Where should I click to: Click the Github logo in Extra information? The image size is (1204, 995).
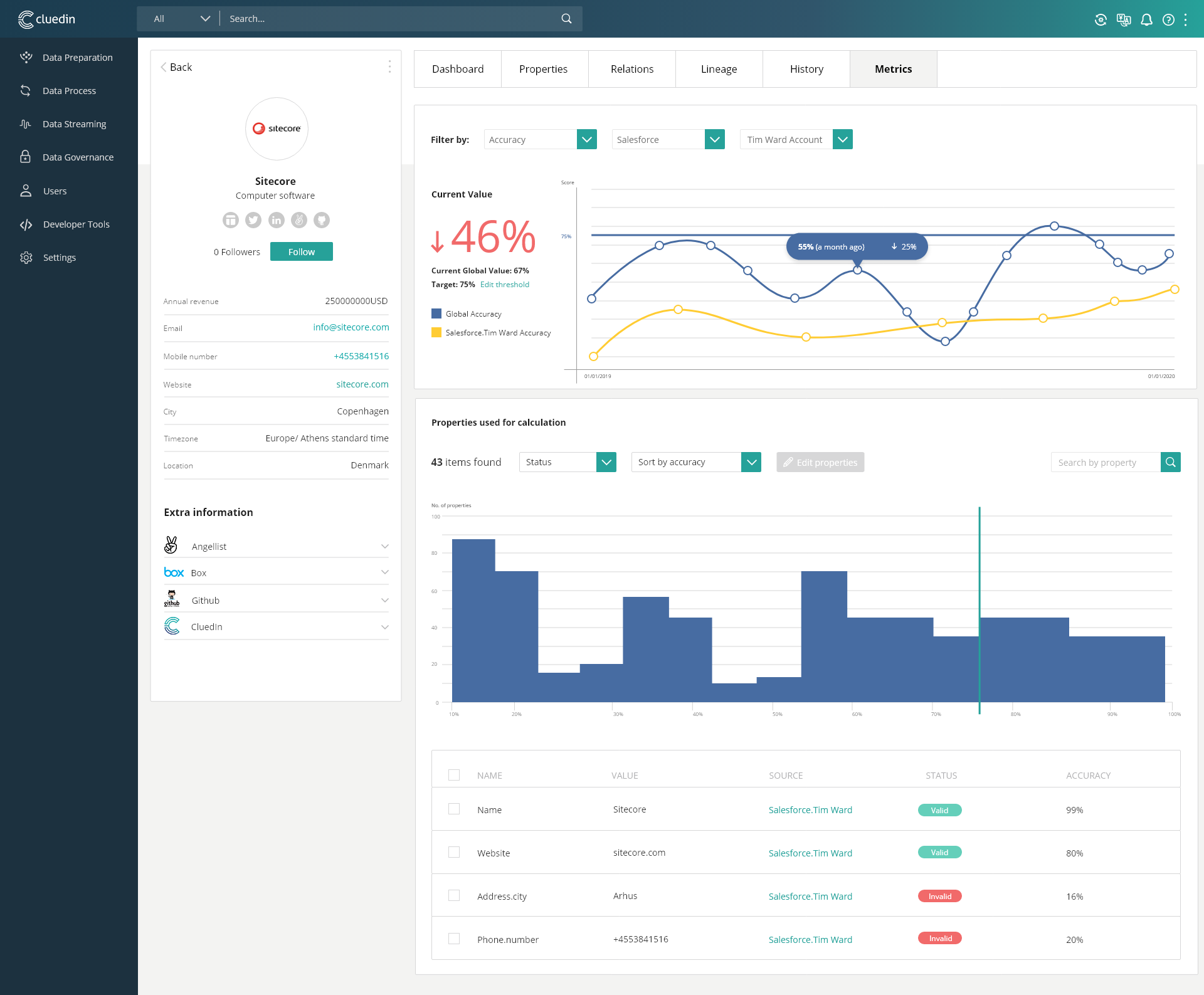pyautogui.click(x=172, y=599)
